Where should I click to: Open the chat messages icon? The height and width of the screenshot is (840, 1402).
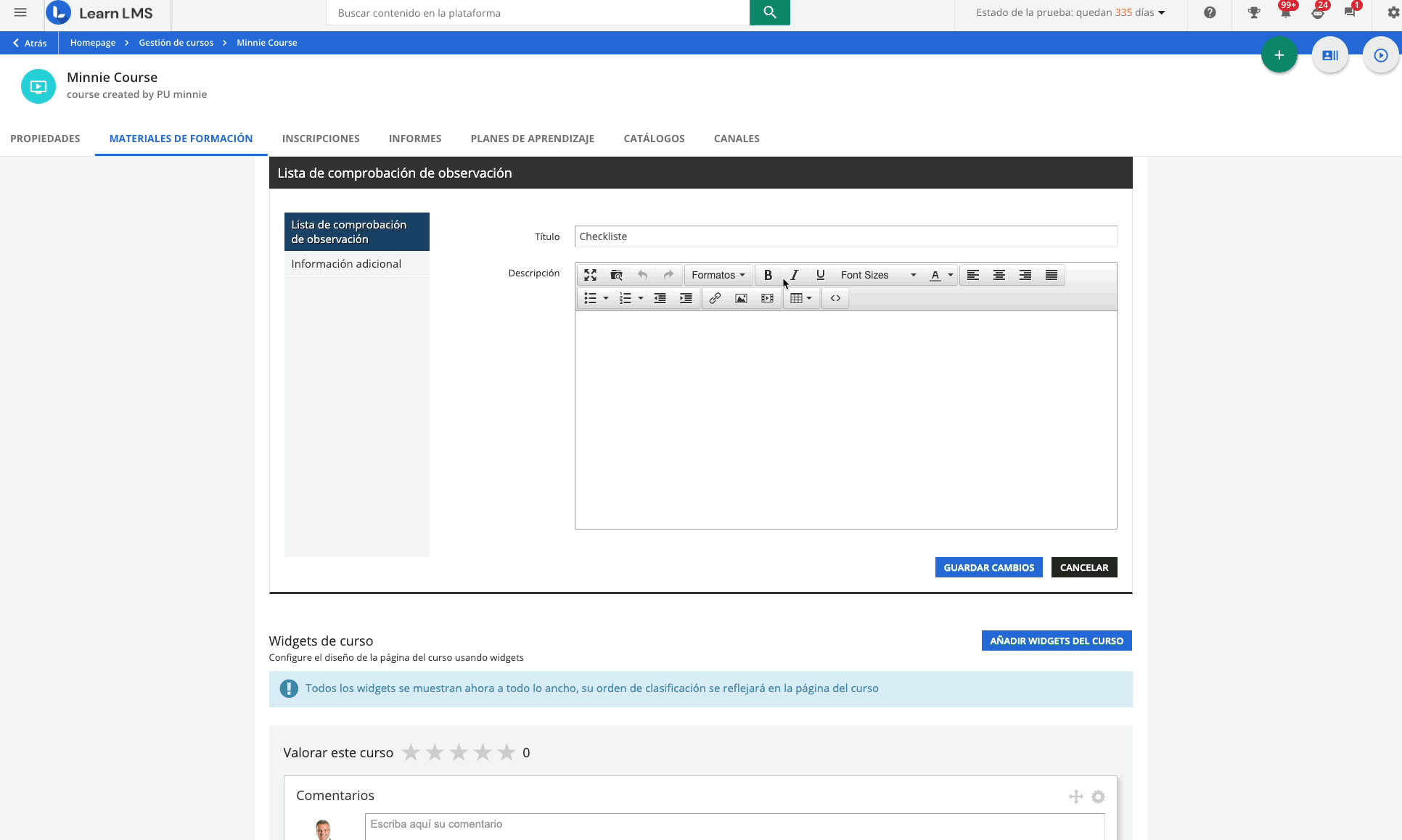pos(1351,11)
